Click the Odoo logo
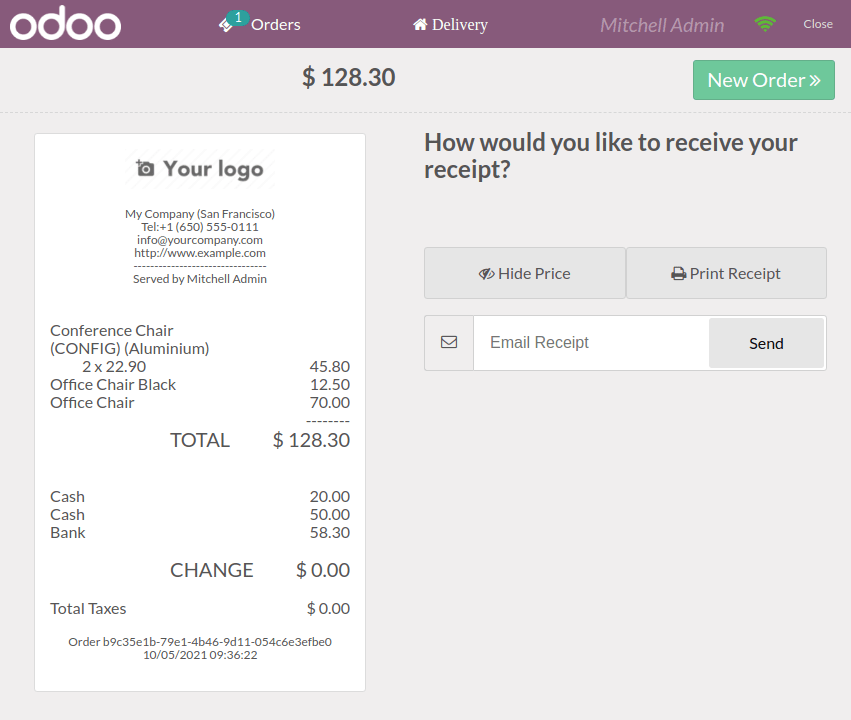The image size is (851, 720). click(66, 23)
